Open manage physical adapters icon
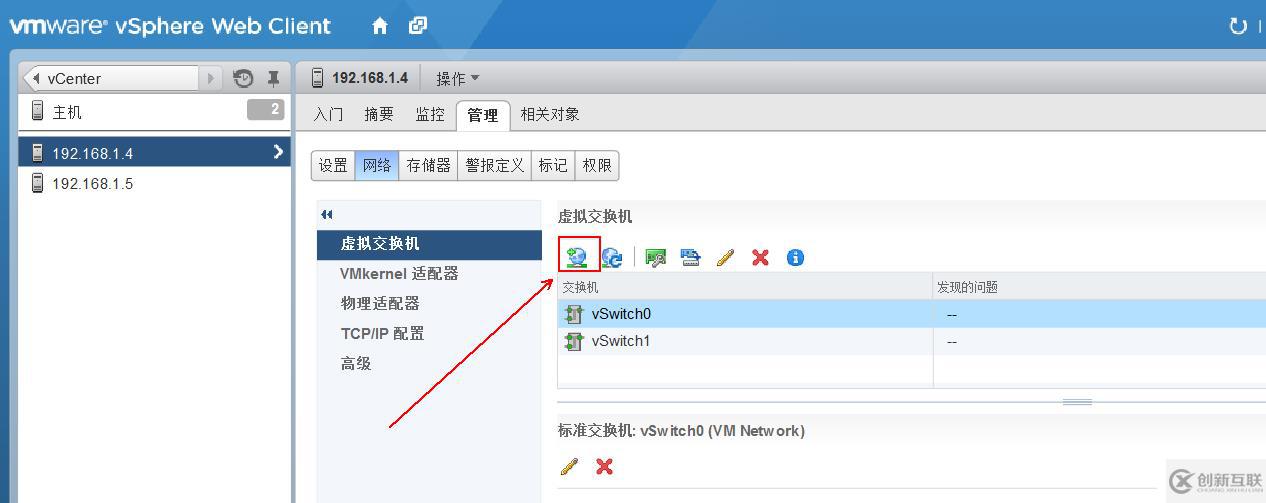 [x=656, y=258]
